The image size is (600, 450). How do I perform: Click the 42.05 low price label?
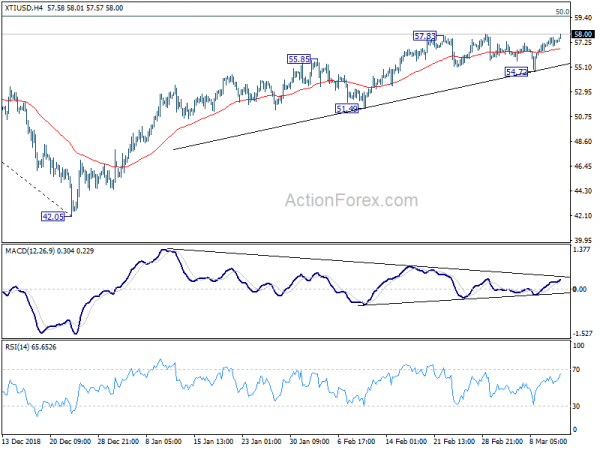click(53, 215)
